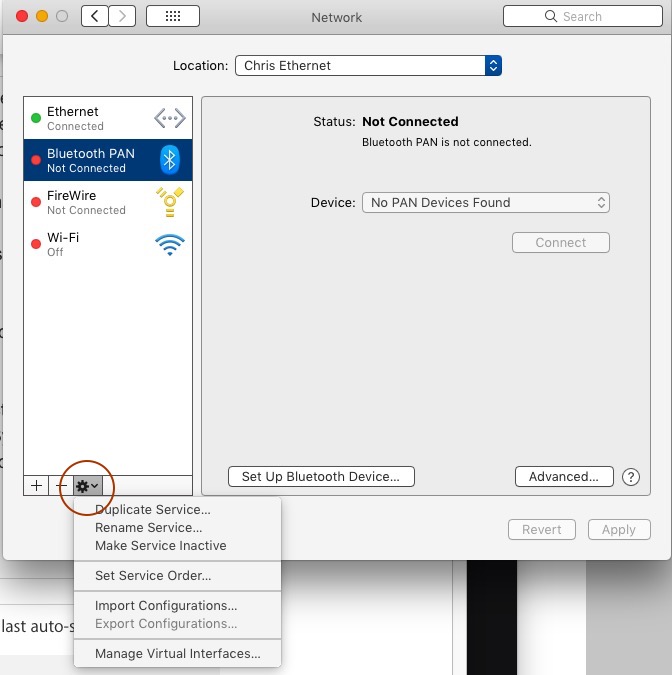Click the Apply button
Screen dimensions: 672x675
[619, 529]
